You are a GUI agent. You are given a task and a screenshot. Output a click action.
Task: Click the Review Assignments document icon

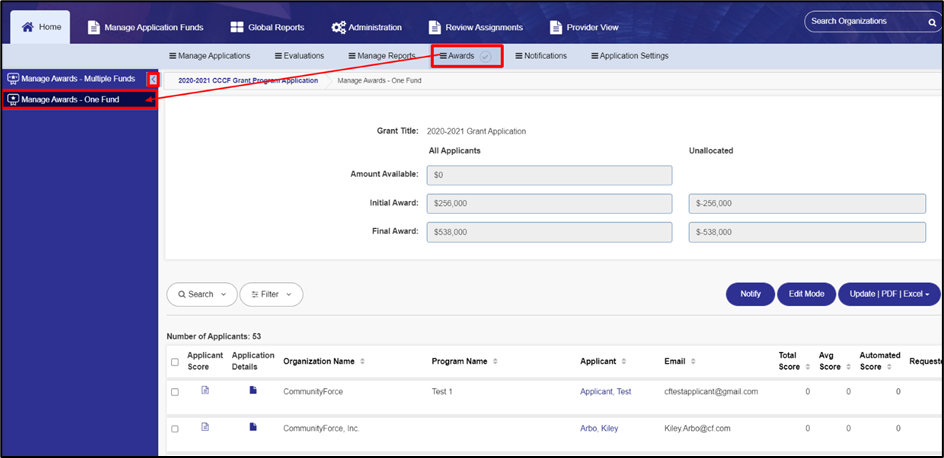click(435, 27)
